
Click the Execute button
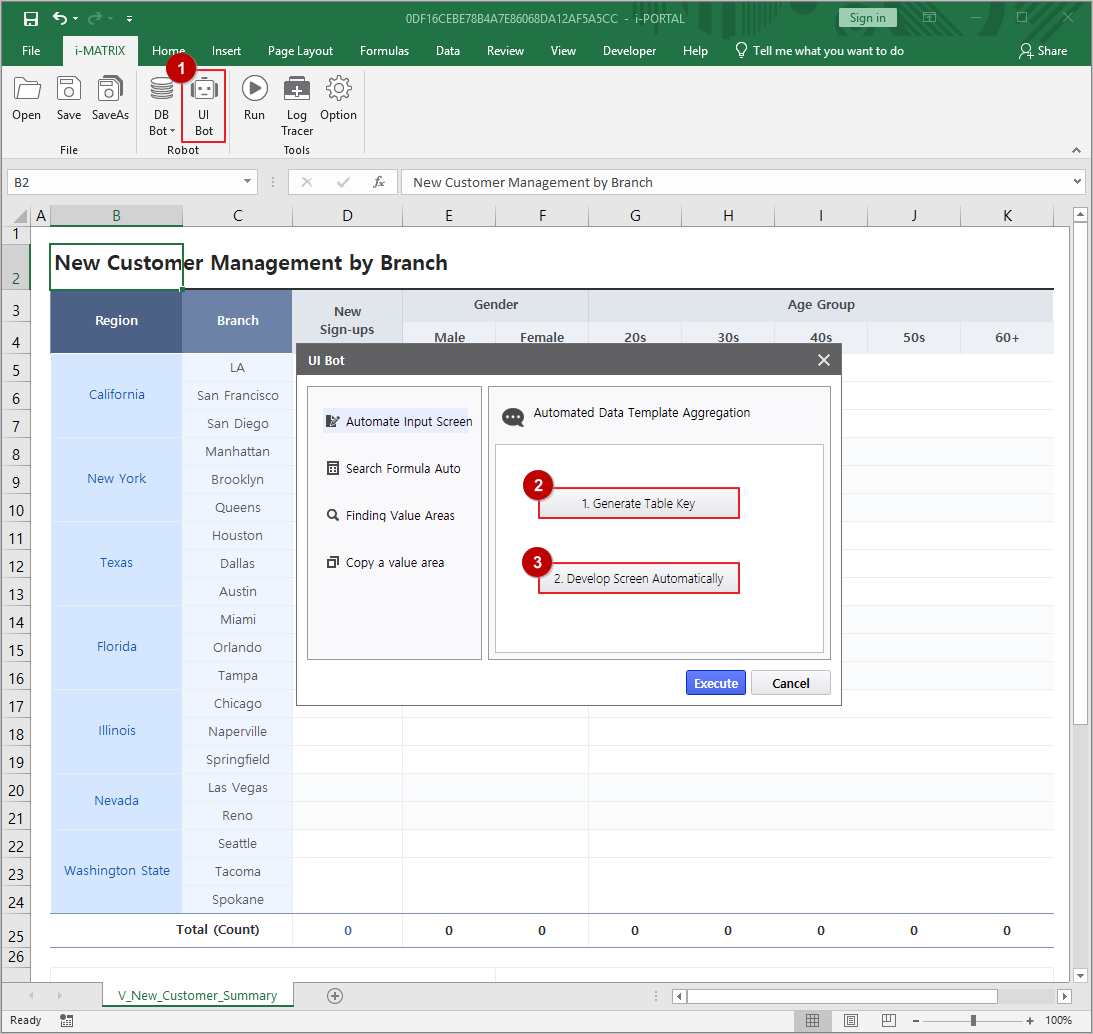tap(715, 683)
